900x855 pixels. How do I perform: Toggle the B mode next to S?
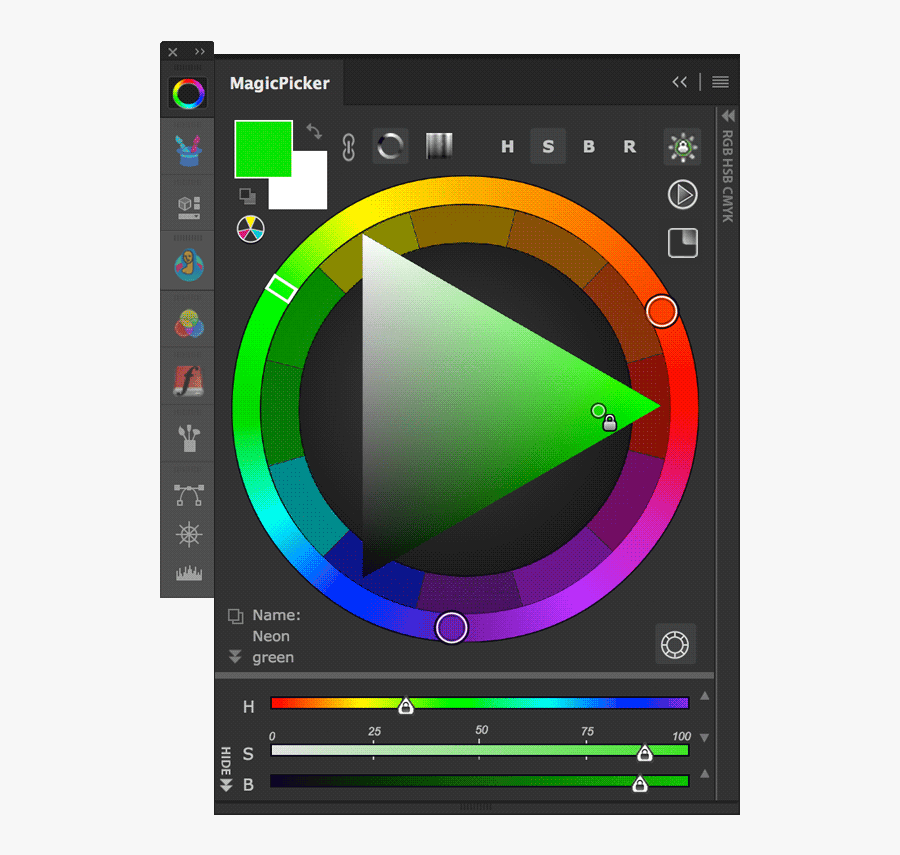[x=589, y=146]
